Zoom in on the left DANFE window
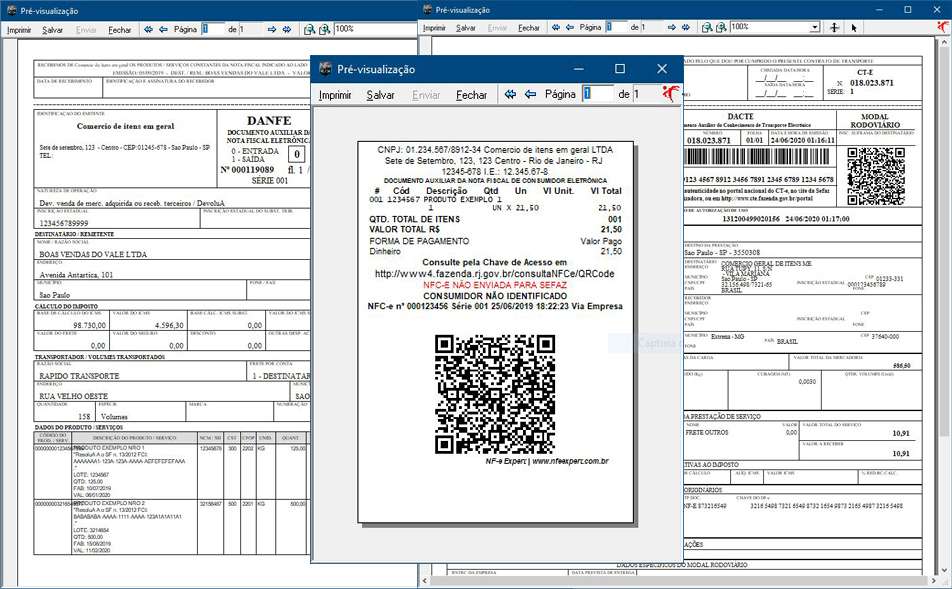Image resolution: width=952 pixels, height=589 pixels. 325,29
